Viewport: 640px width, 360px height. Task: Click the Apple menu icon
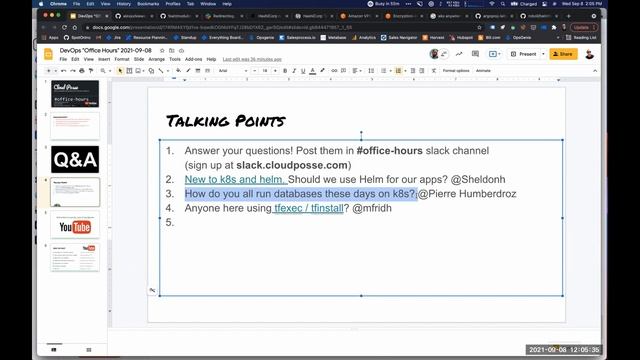[x=41, y=4]
